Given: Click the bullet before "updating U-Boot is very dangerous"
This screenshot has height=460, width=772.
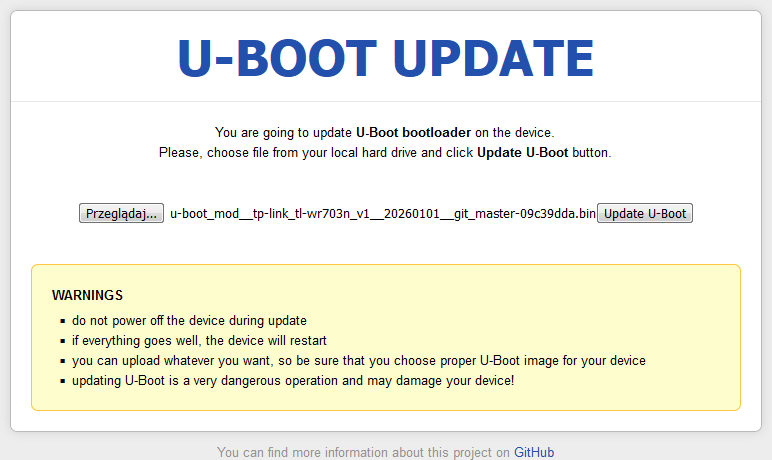Looking at the screenshot, I should point(62,381).
